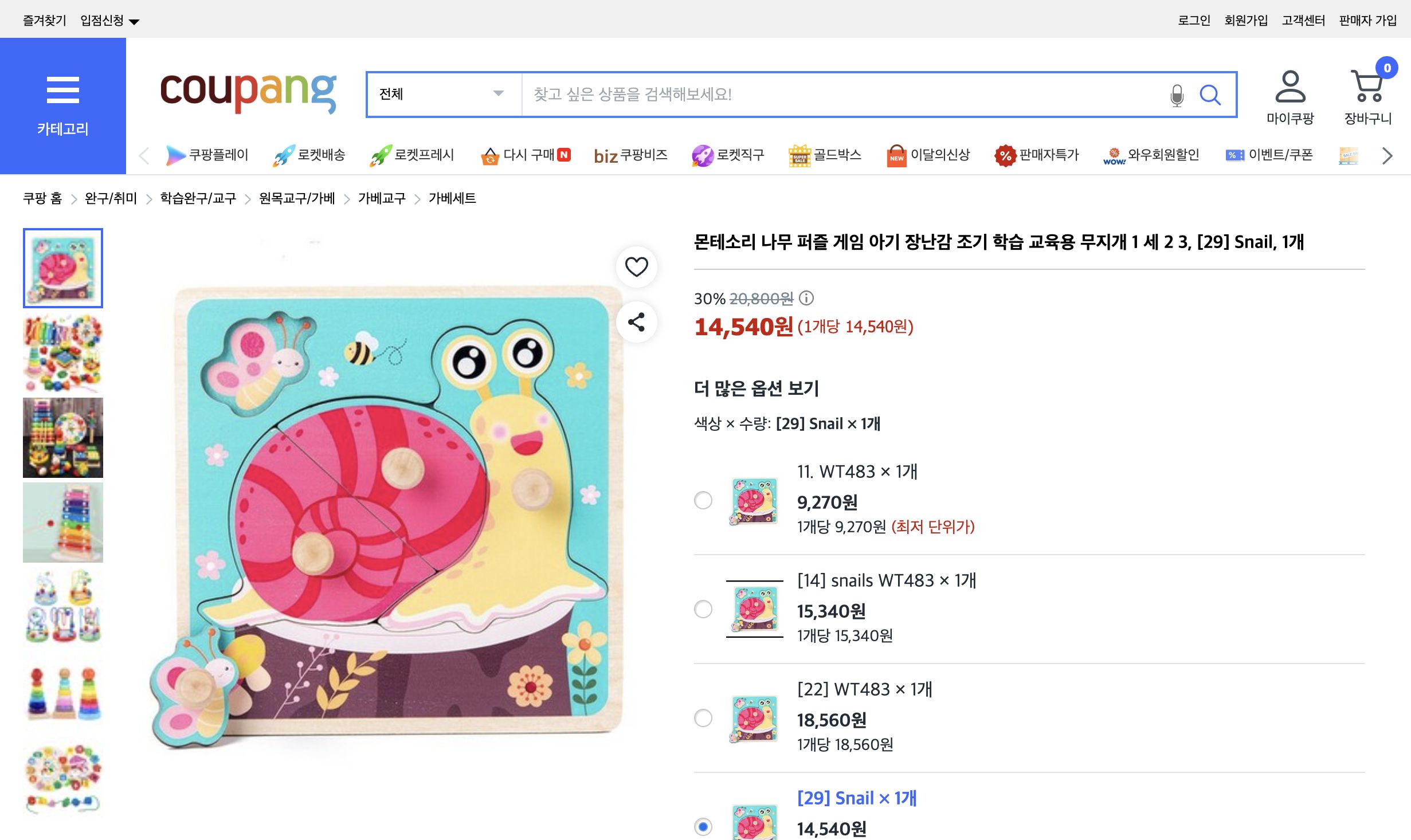Open the 가베세트 breadcrumb link
1411x840 pixels.
[452, 198]
